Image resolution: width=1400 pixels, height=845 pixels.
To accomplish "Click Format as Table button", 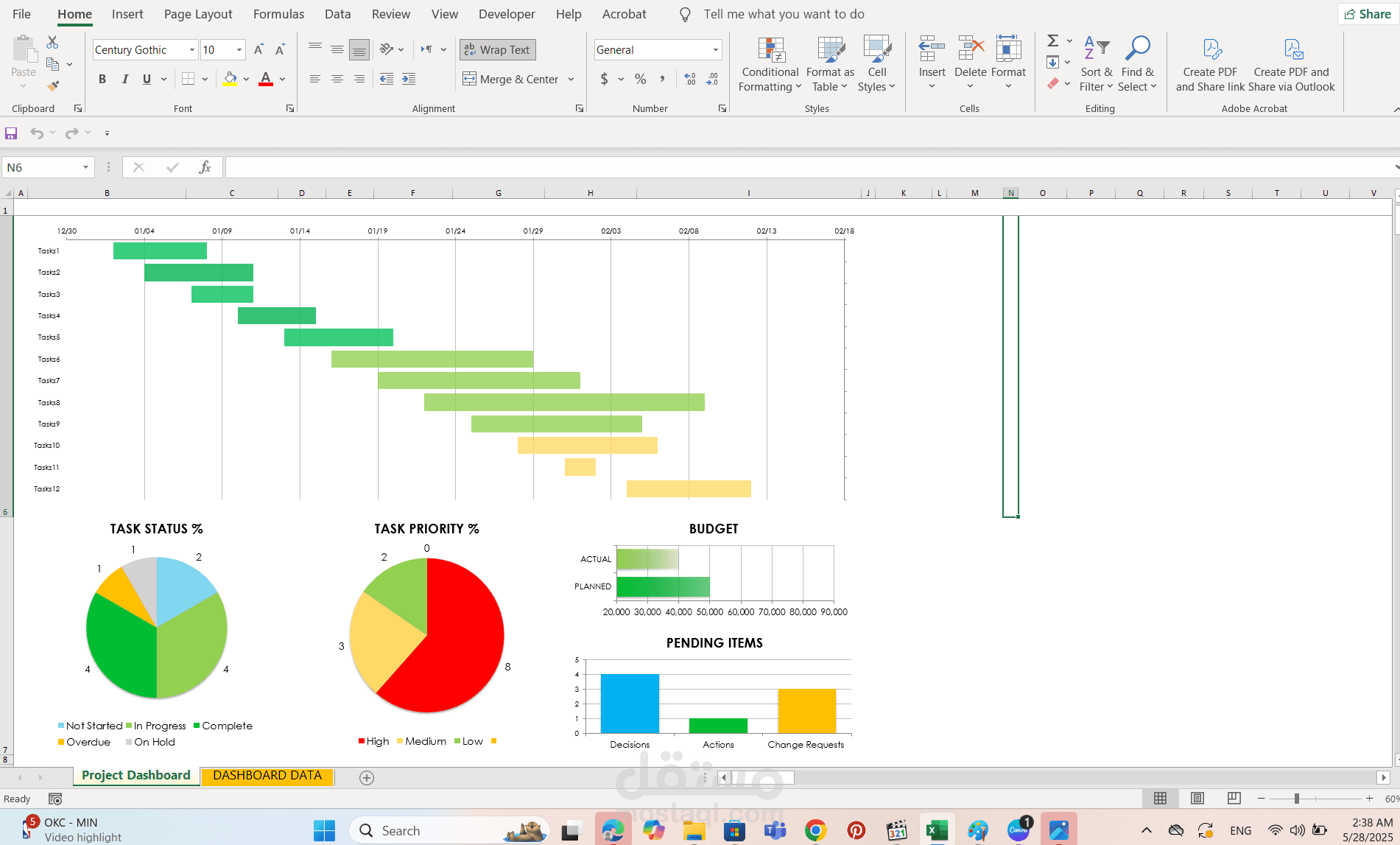I will pos(830,65).
